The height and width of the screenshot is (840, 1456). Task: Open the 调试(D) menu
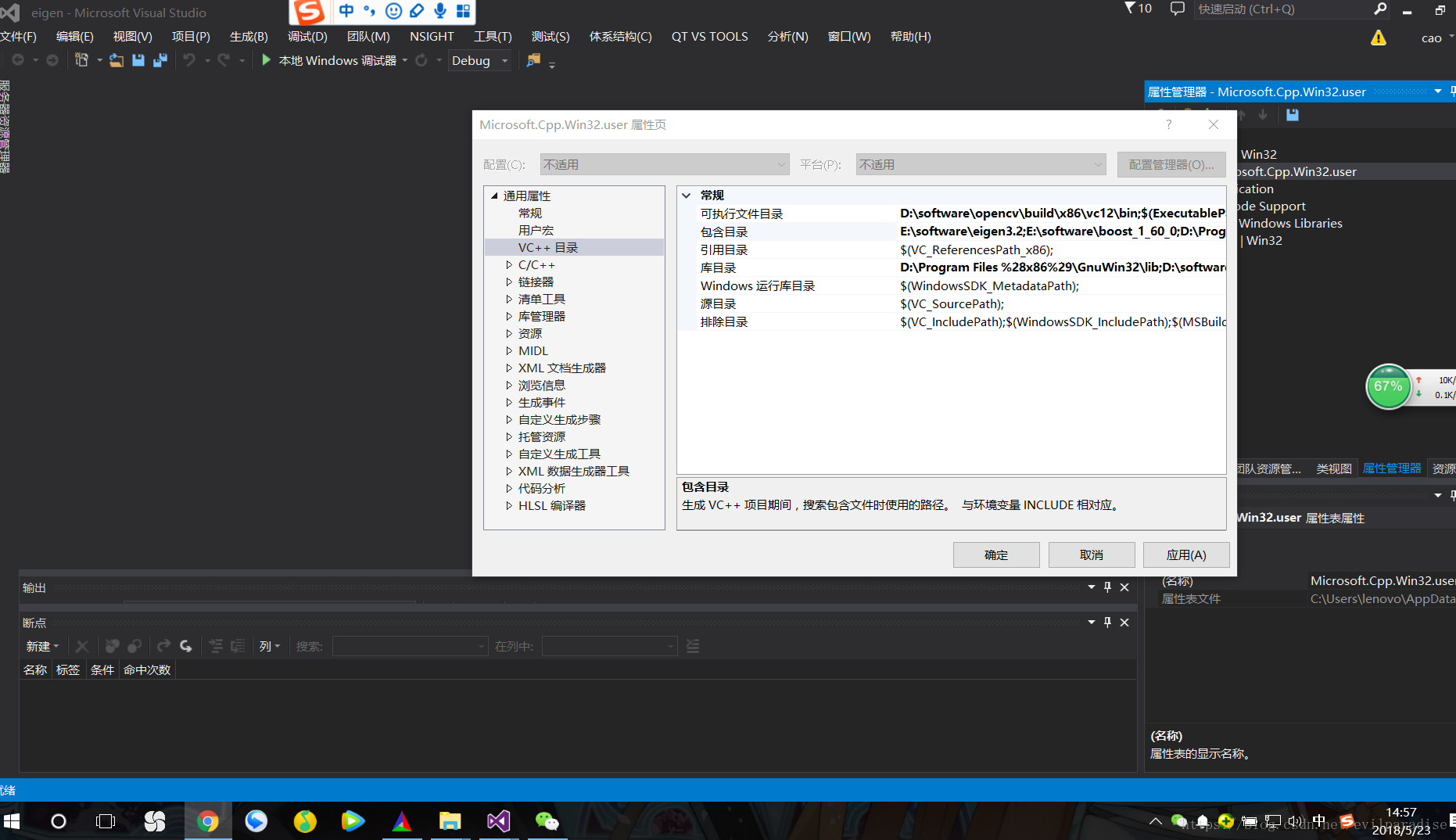click(x=307, y=37)
